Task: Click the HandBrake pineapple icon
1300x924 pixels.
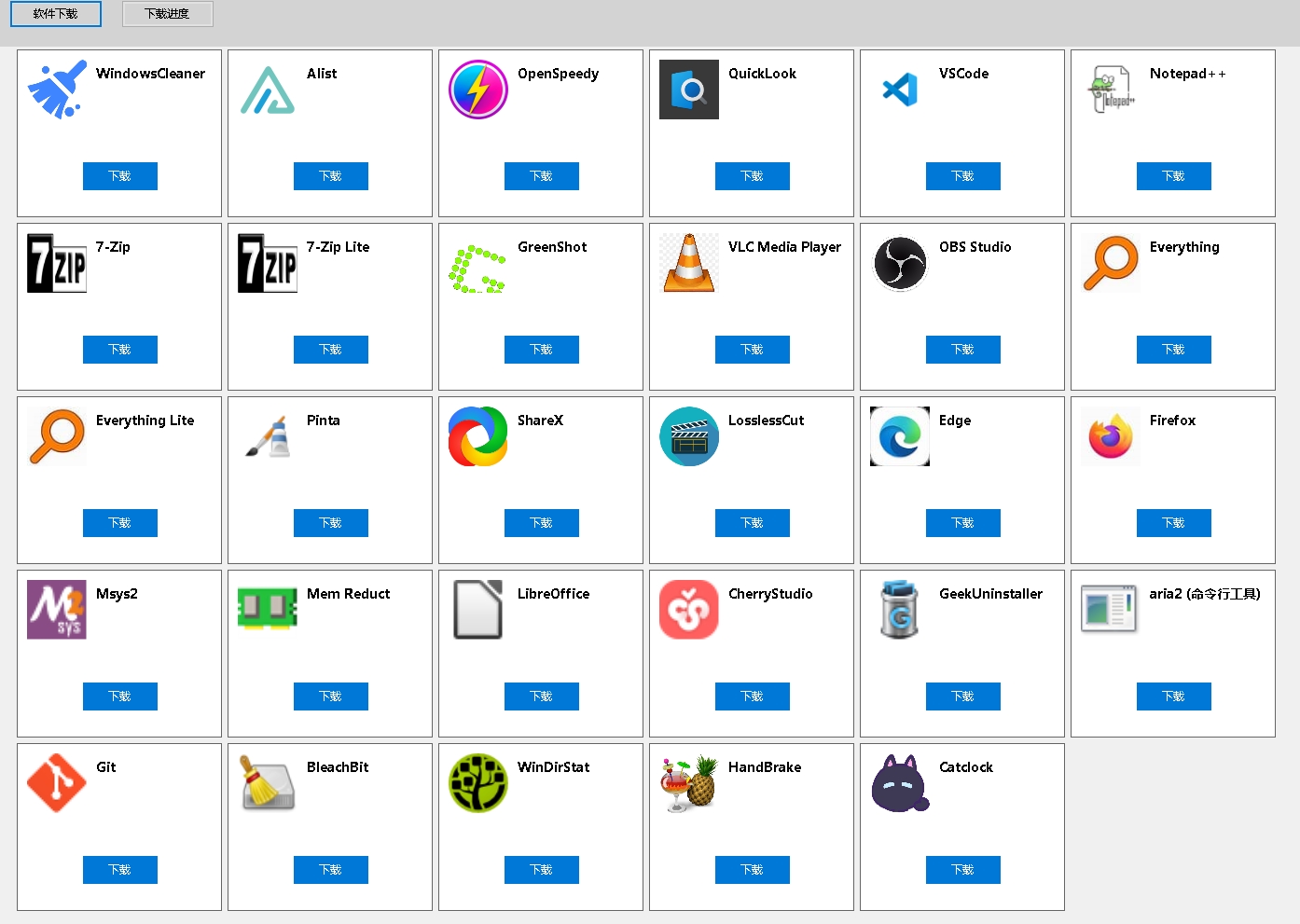Action: tap(689, 783)
